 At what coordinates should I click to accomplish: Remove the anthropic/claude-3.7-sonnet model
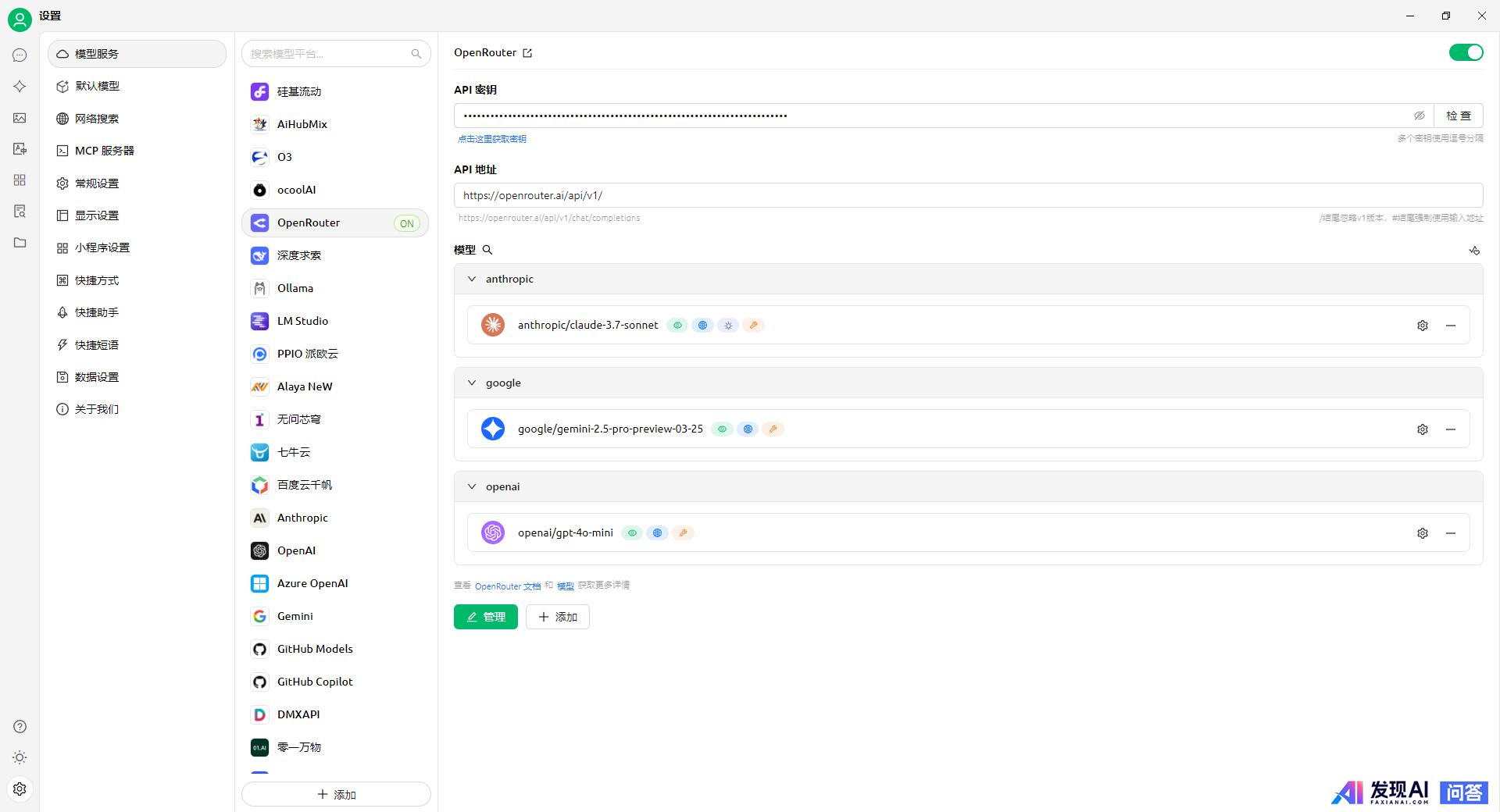point(1451,326)
